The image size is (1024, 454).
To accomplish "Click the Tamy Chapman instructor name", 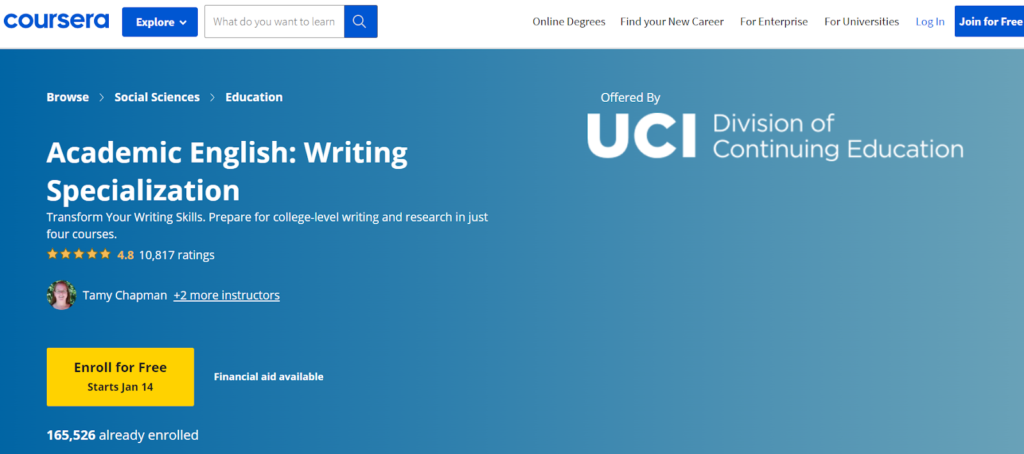I will (x=125, y=295).
